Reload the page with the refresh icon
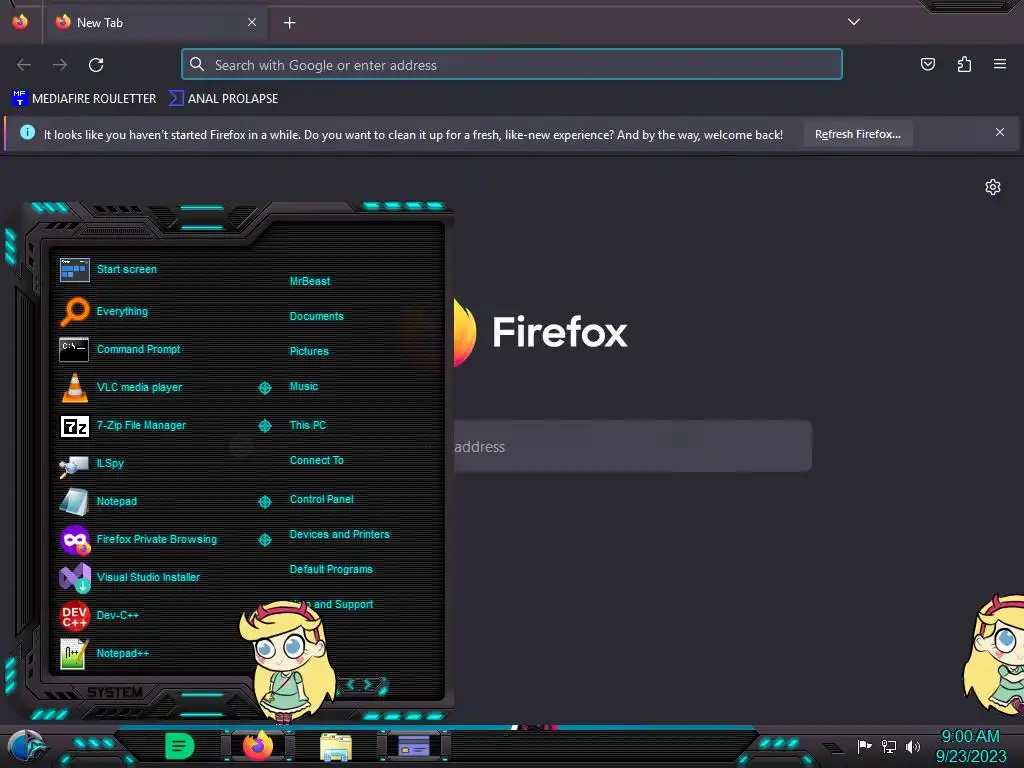This screenshot has width=1024, height=768. coord(96,65)
